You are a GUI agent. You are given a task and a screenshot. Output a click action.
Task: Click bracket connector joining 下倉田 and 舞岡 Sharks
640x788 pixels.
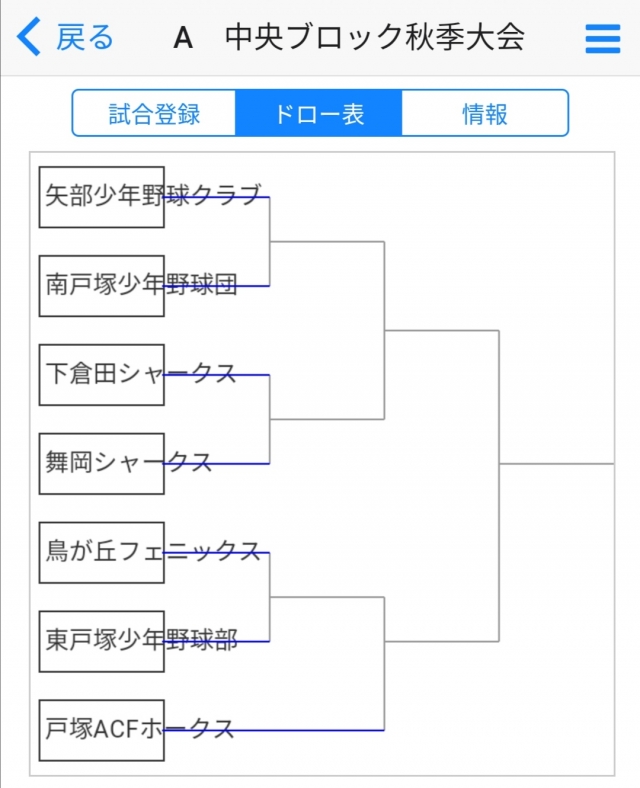270,419
